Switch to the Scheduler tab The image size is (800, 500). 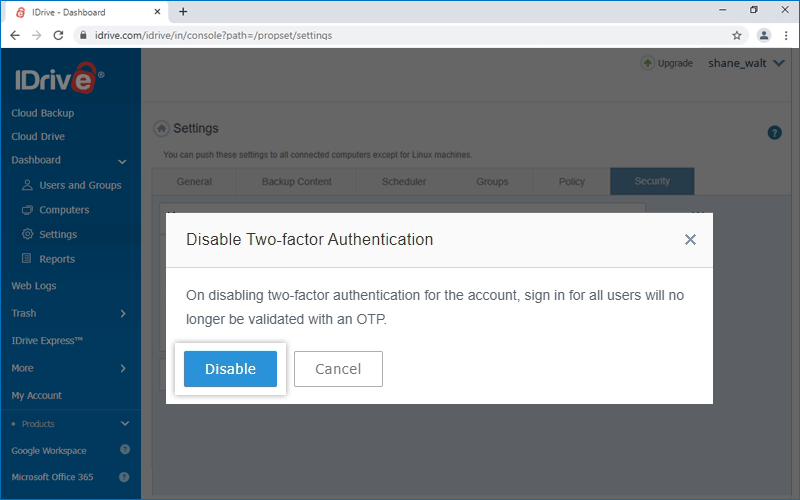tap(404, 182)
